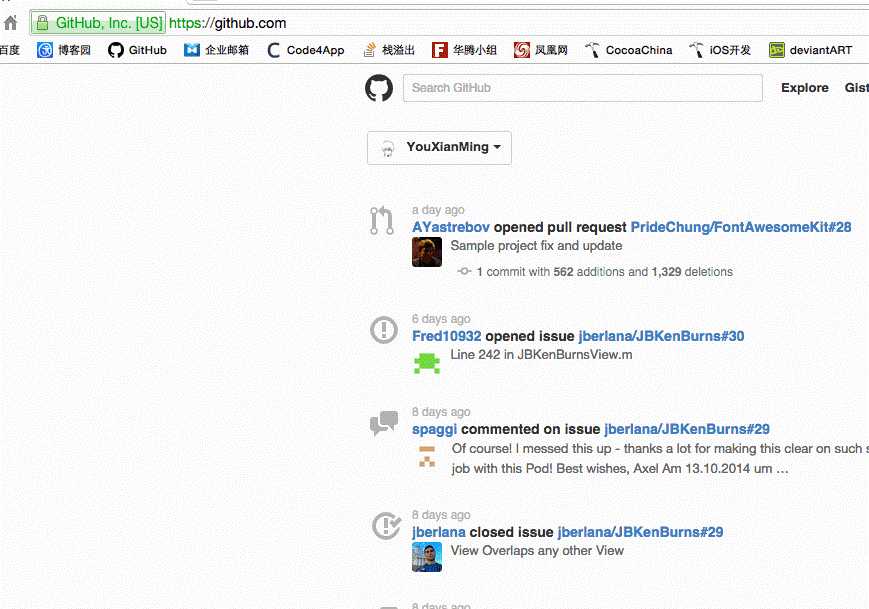The image size is (869, 609).
Task: Click the issue closed icon beside jberlana event
Action: (x=386, y=526)
